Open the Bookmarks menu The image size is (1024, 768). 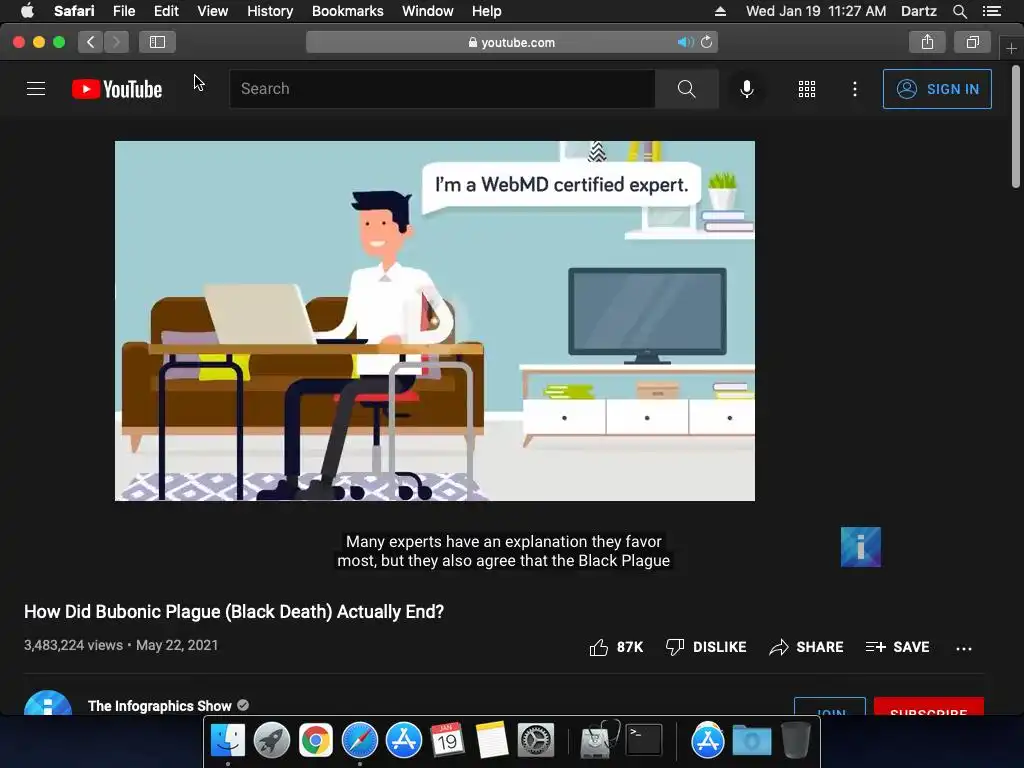pyautogui.click(x=347, y=11)
